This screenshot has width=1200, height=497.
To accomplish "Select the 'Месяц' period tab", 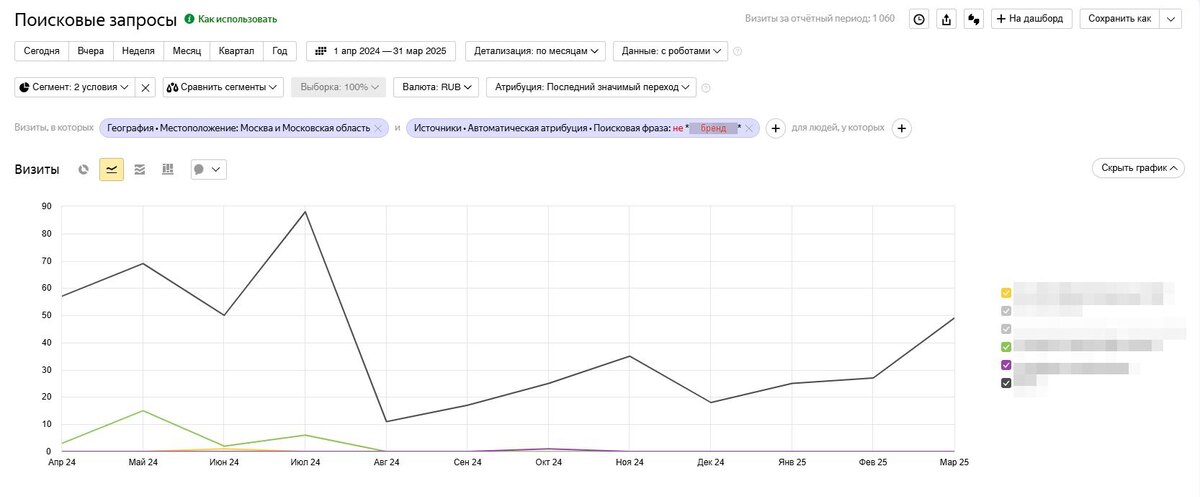I will [x=186, y=51].
